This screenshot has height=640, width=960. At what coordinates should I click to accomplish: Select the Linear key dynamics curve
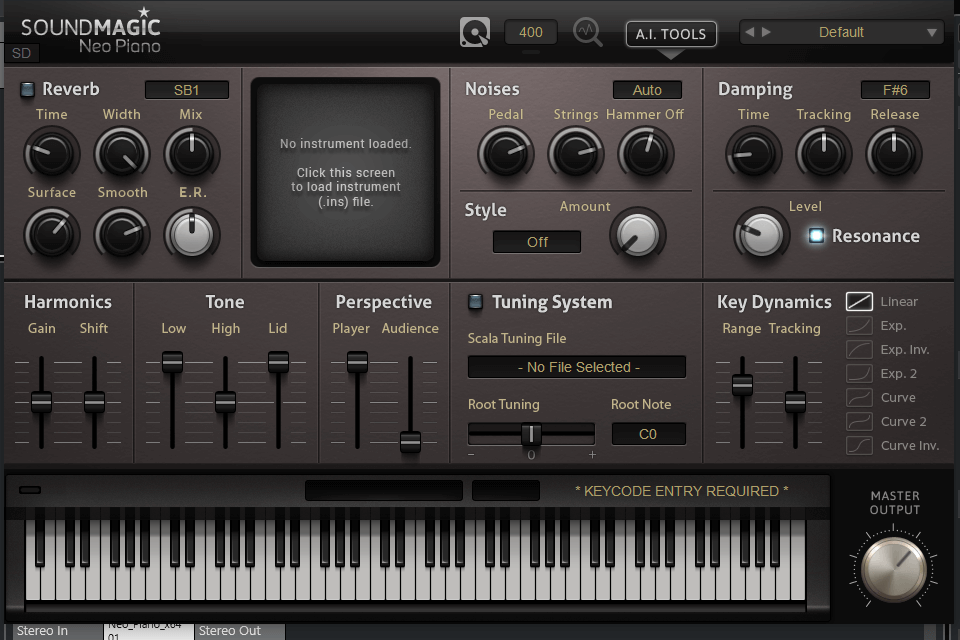point(859,301)
